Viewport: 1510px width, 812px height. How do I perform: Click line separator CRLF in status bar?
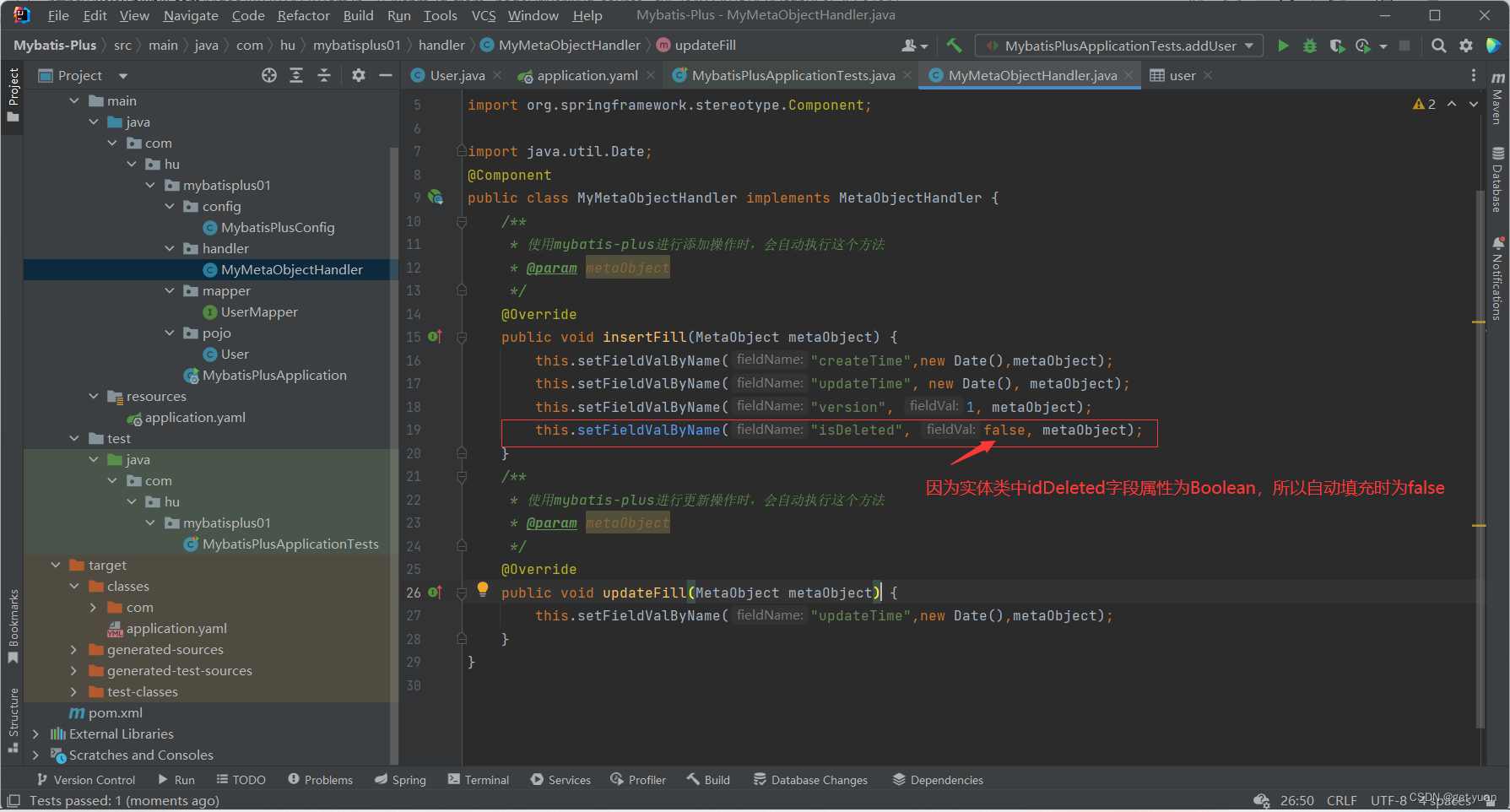click(1341, 800)
